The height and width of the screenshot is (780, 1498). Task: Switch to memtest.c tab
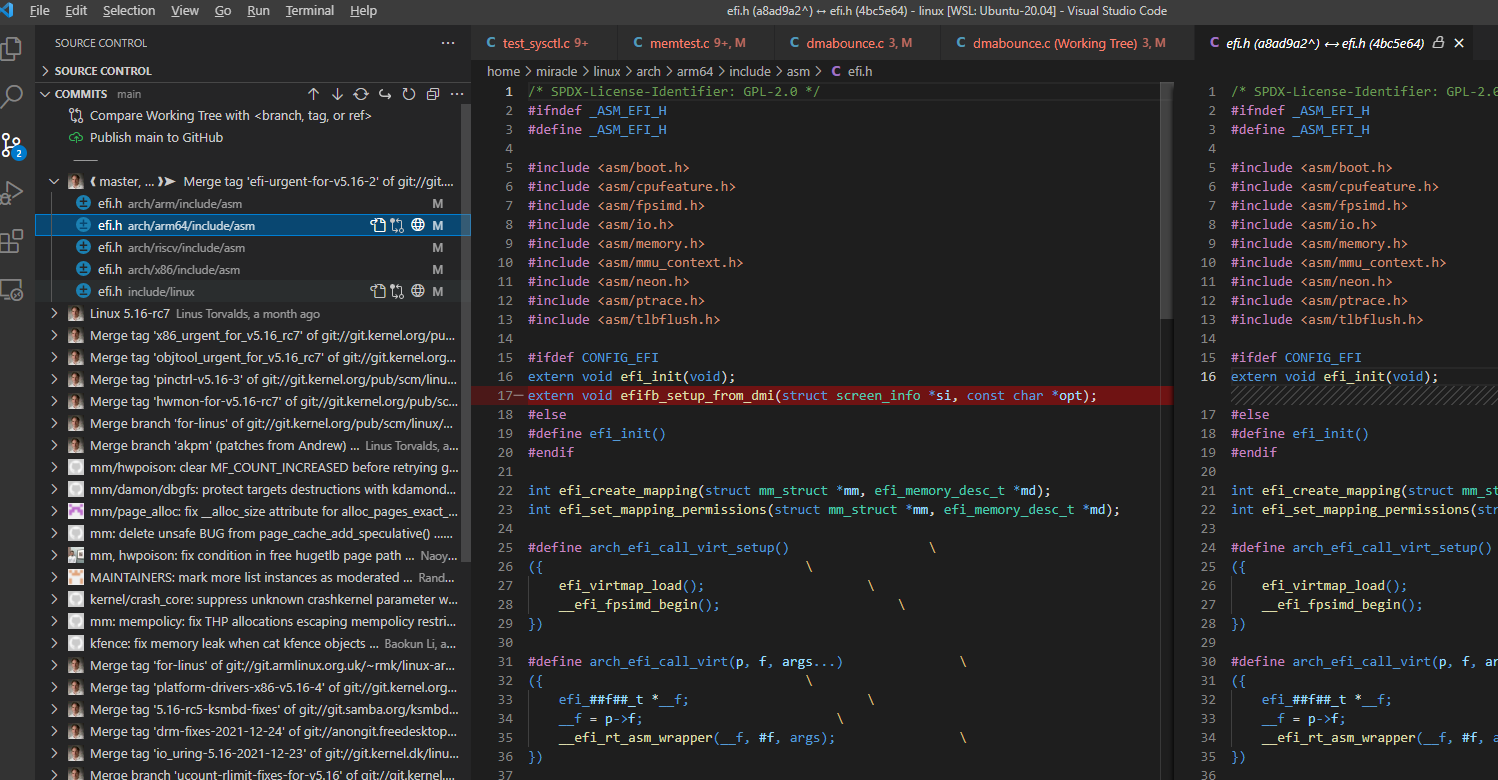tap(696, 43)
